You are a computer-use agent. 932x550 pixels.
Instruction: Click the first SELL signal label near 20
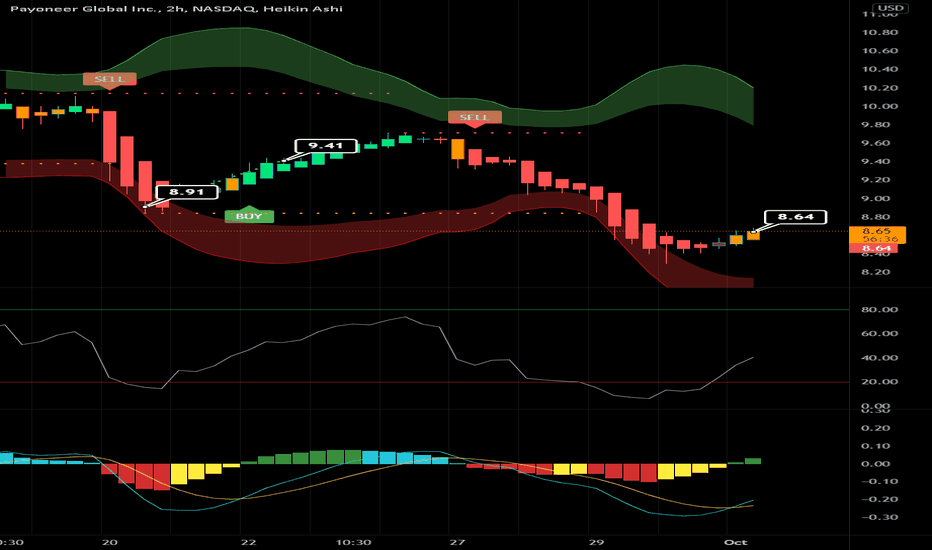click(110, 79)
